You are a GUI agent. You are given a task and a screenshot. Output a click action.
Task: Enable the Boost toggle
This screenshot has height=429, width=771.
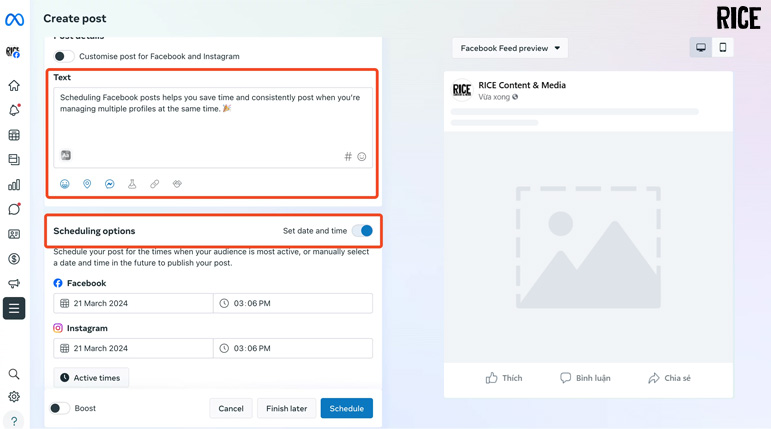click(60, 408)
